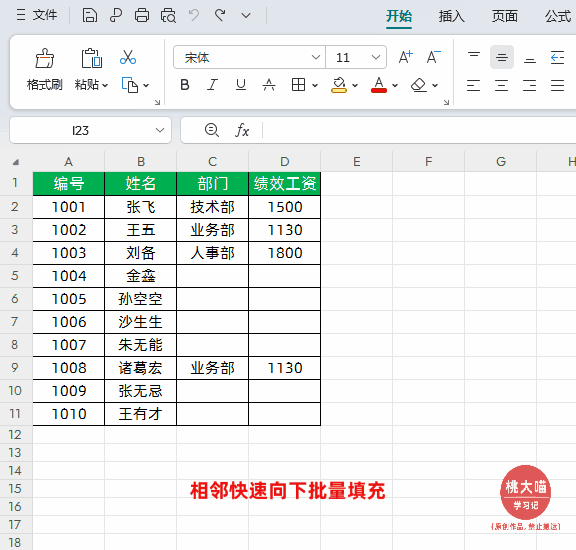576x550 pixels.
Task: Click the Name Box showing I23
Action: click(81, 130)
